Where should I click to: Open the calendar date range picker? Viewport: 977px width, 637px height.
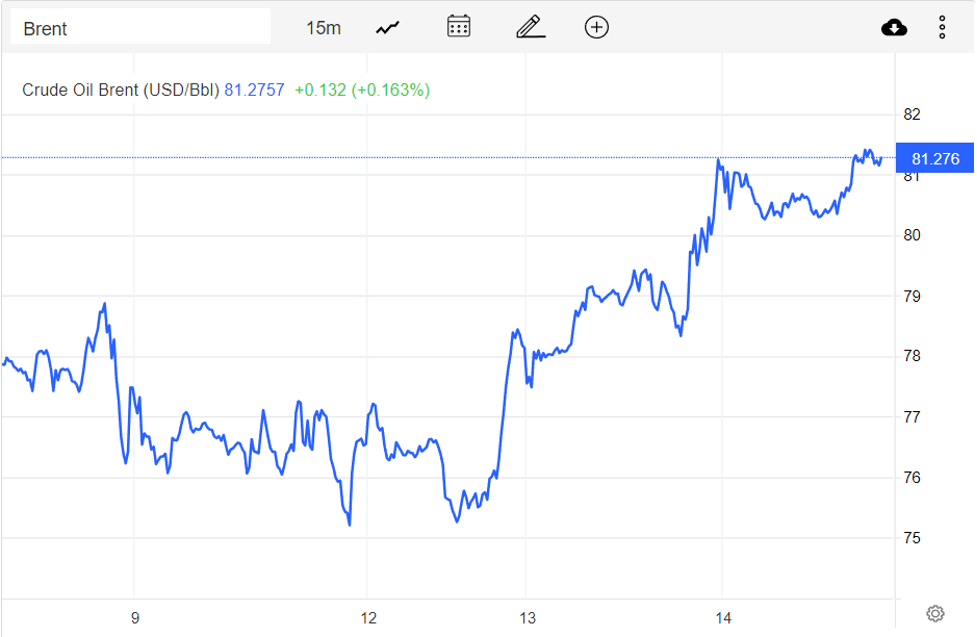(x=459, y=27)
